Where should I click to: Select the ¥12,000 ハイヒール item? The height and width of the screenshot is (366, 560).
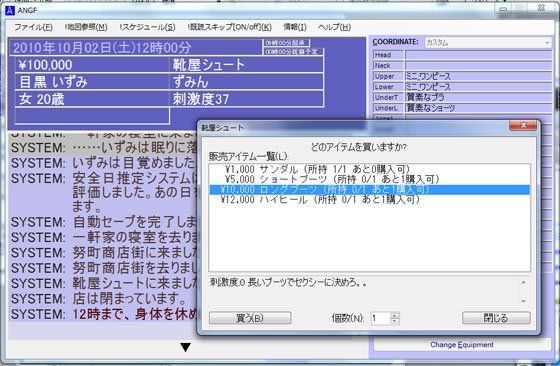pyautogui.click(x=370, y=200)
